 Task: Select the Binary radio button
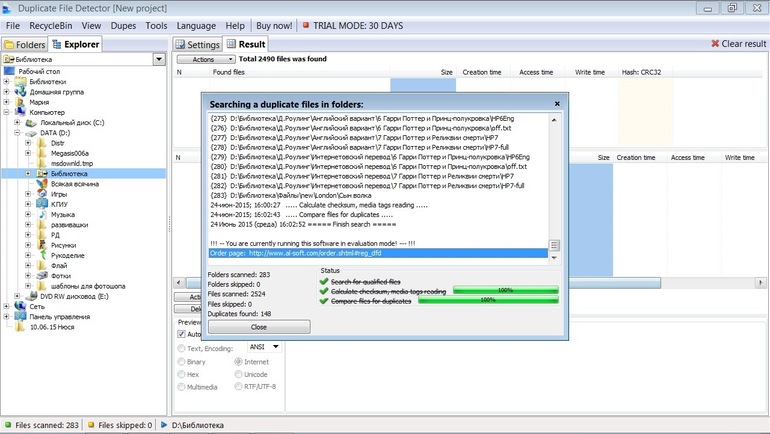[x=181, y=362]
